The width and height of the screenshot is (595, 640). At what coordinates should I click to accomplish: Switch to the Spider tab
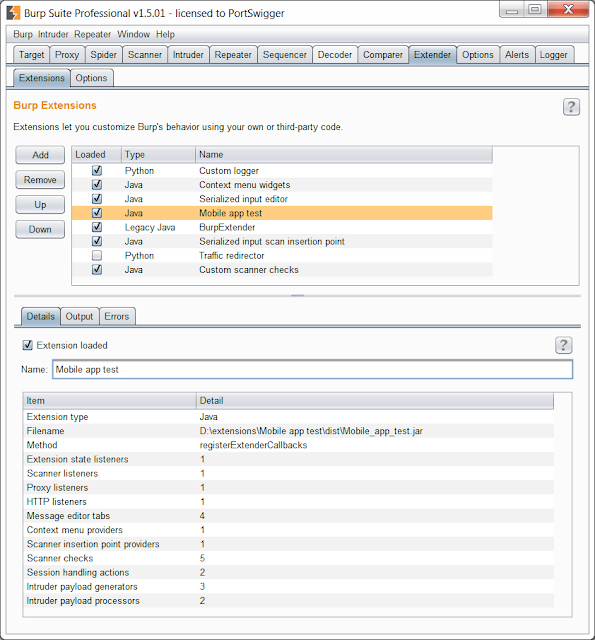(x=103, y=55)
